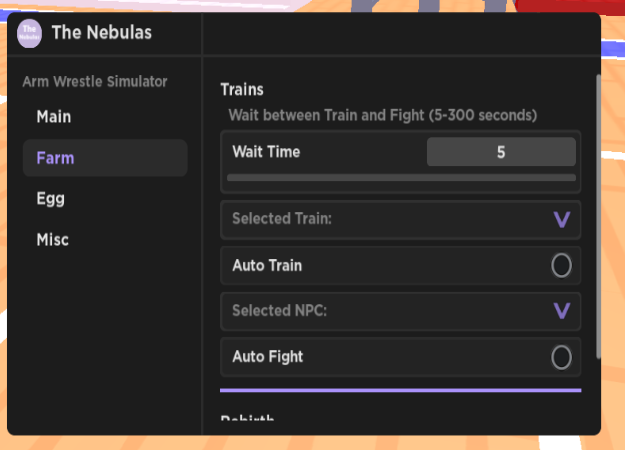Screen dimensions: 625x450
Task: Click the Trains section heading
Action: click(242, 90)
